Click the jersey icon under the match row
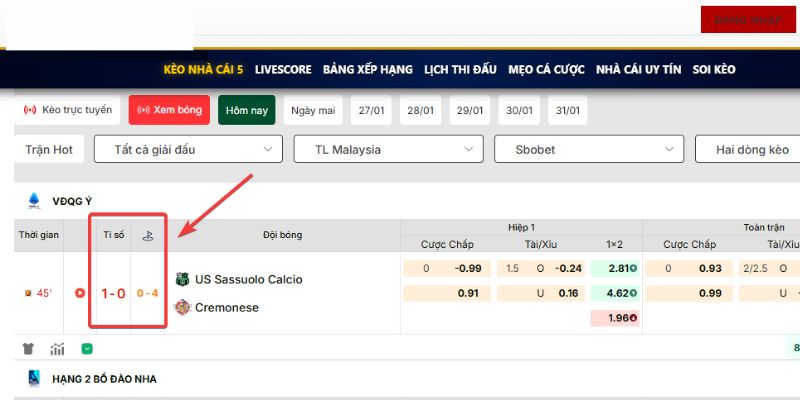Screen dimensions: 800x400 click(29, 349)
